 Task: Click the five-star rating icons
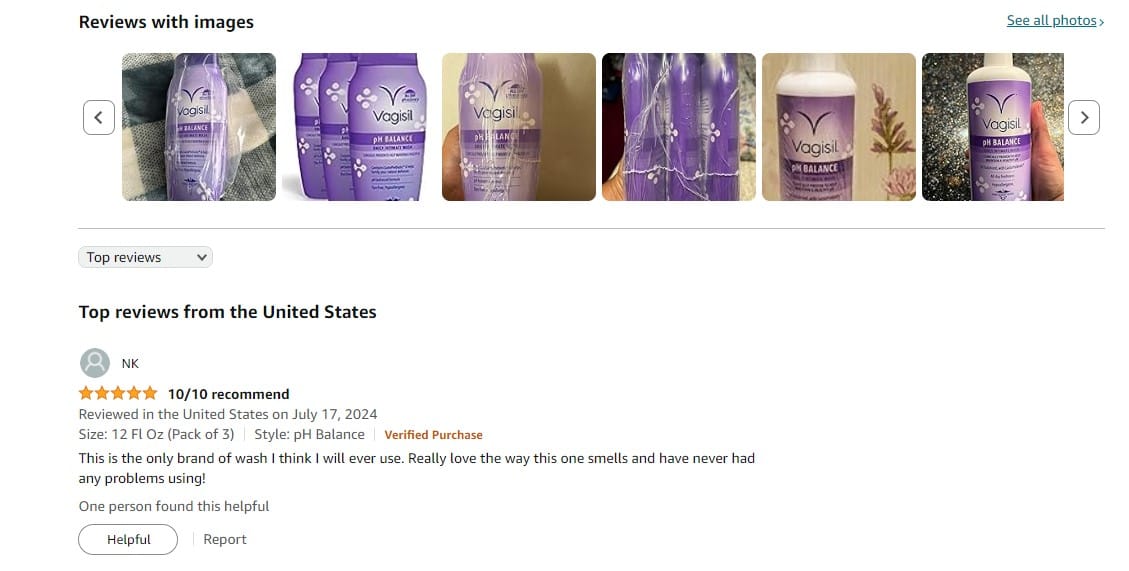(118, 393)
